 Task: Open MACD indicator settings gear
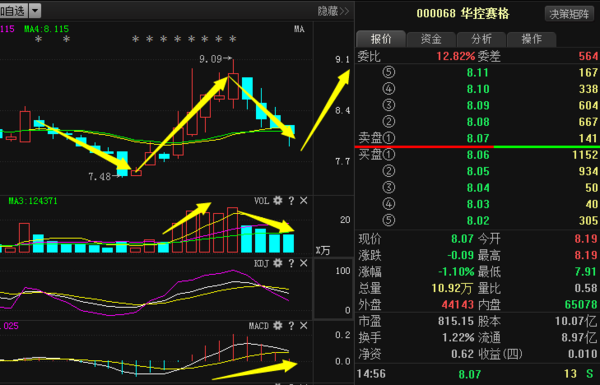click(x=277, y=326)
